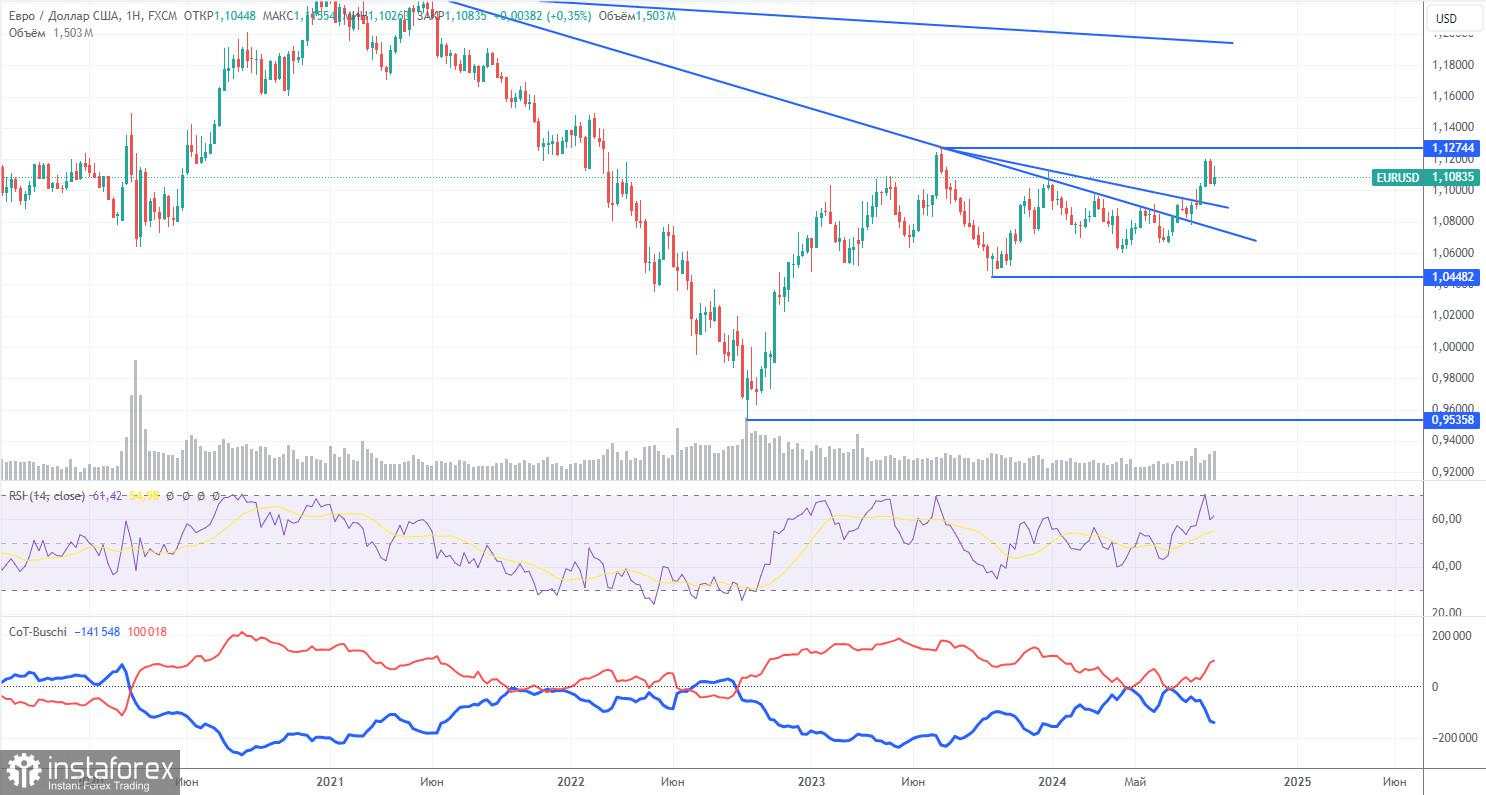Click the 1,16000 price axis tick

pos(1453,96)
